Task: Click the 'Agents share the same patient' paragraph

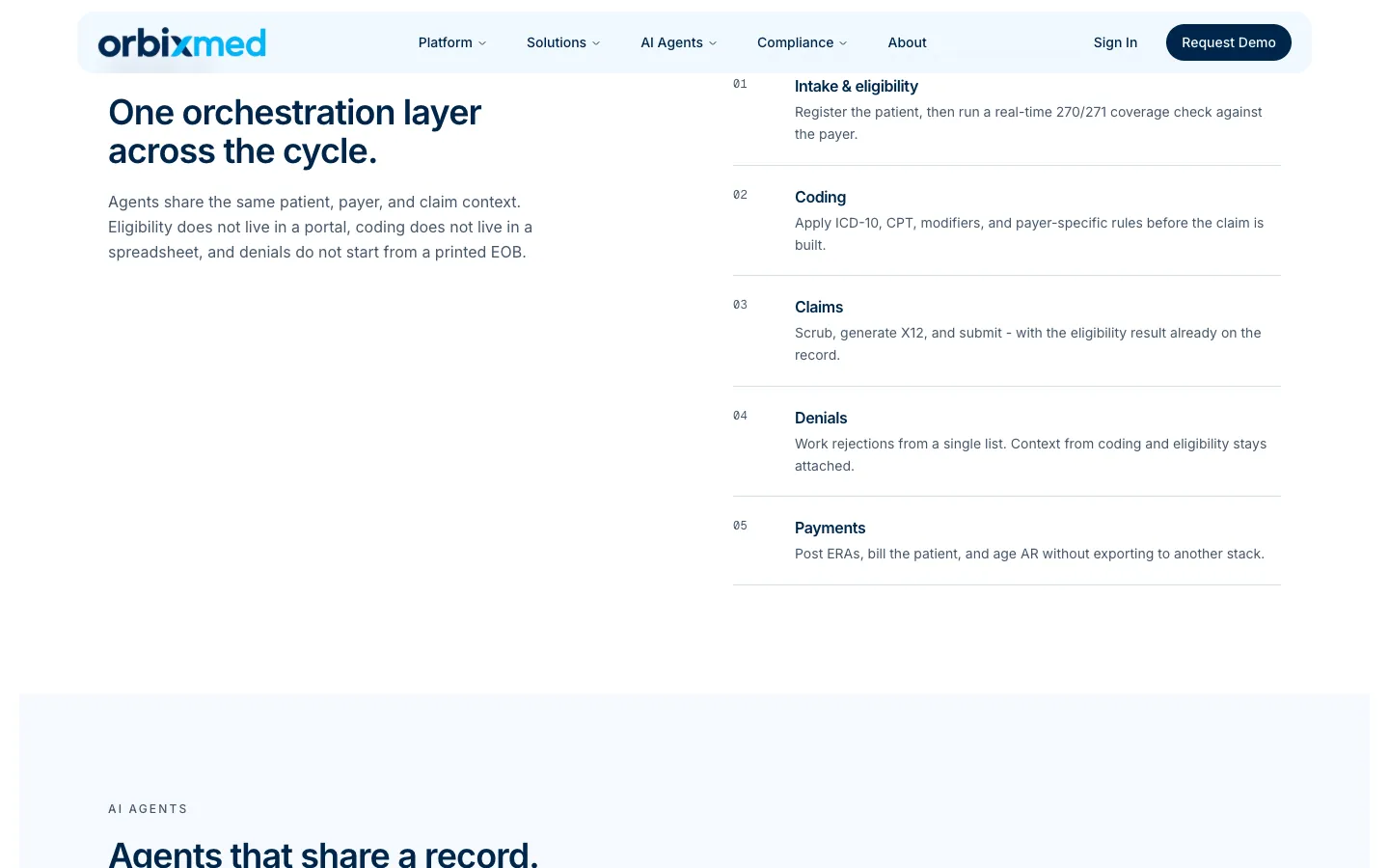Action: coord(320,227)
